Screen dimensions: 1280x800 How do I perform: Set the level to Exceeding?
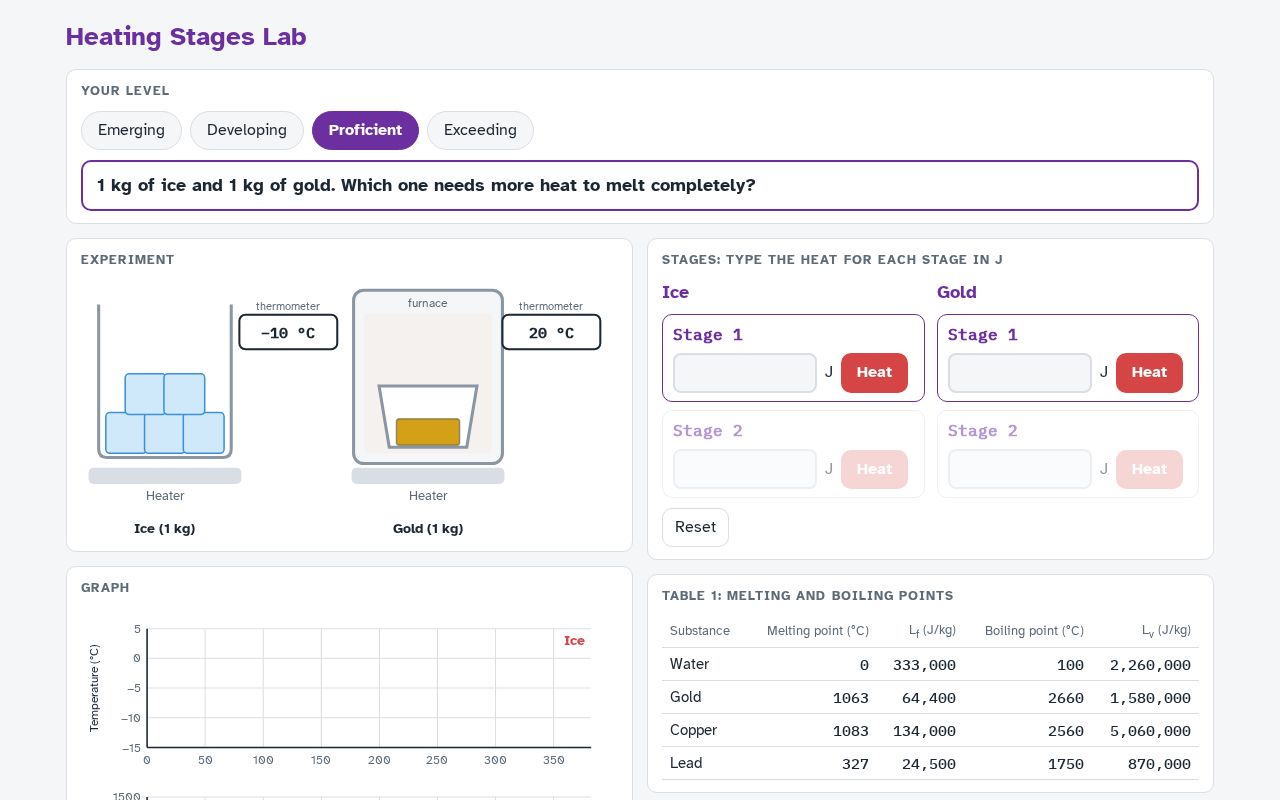(x=480, y=130)
